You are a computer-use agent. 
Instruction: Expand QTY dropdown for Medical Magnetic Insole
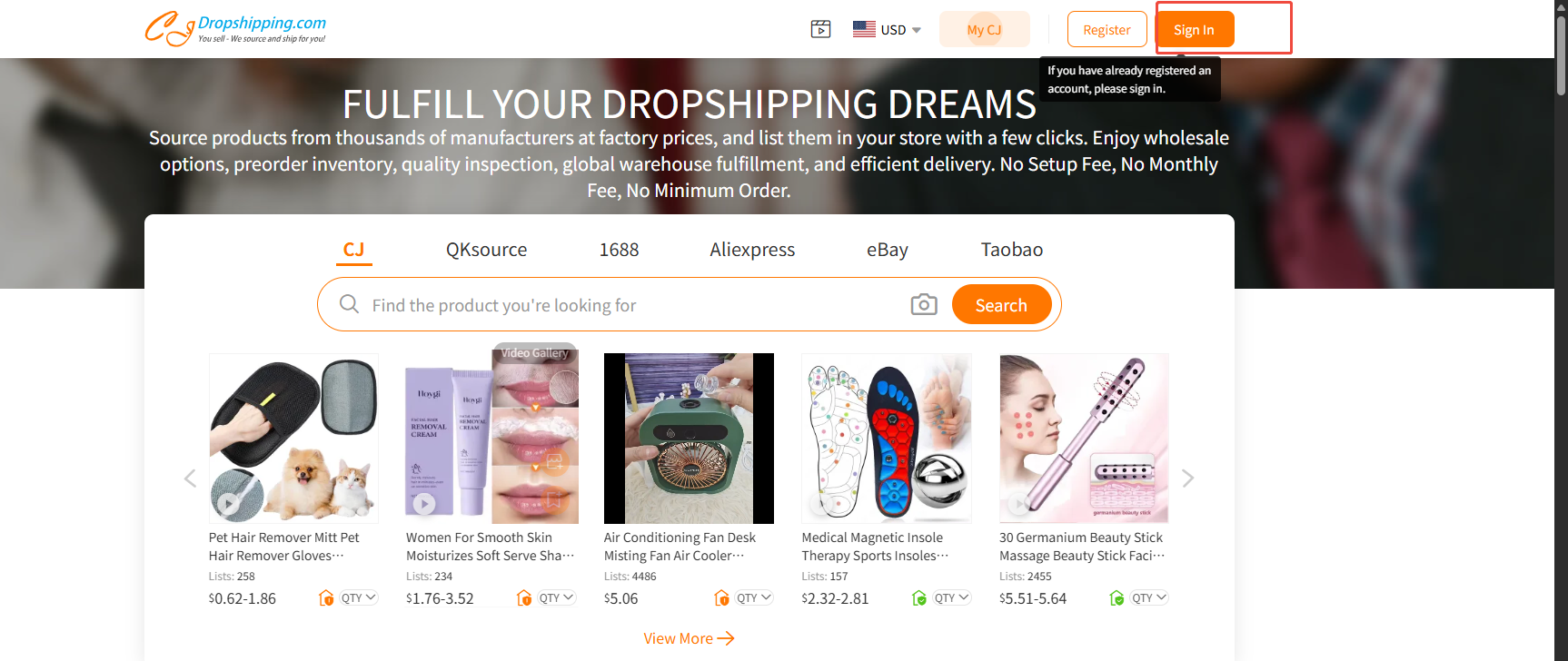(952, 597)
